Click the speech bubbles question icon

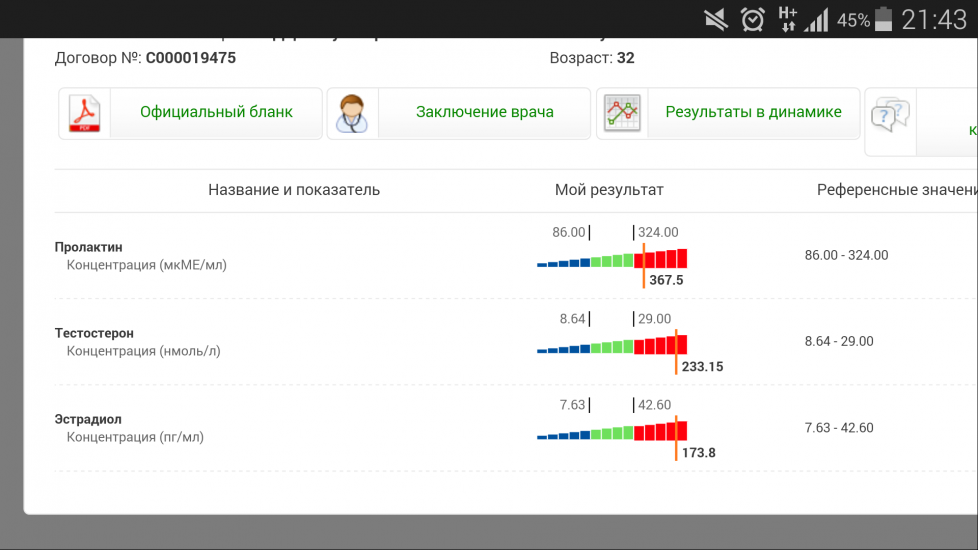[x=889, y=116]
